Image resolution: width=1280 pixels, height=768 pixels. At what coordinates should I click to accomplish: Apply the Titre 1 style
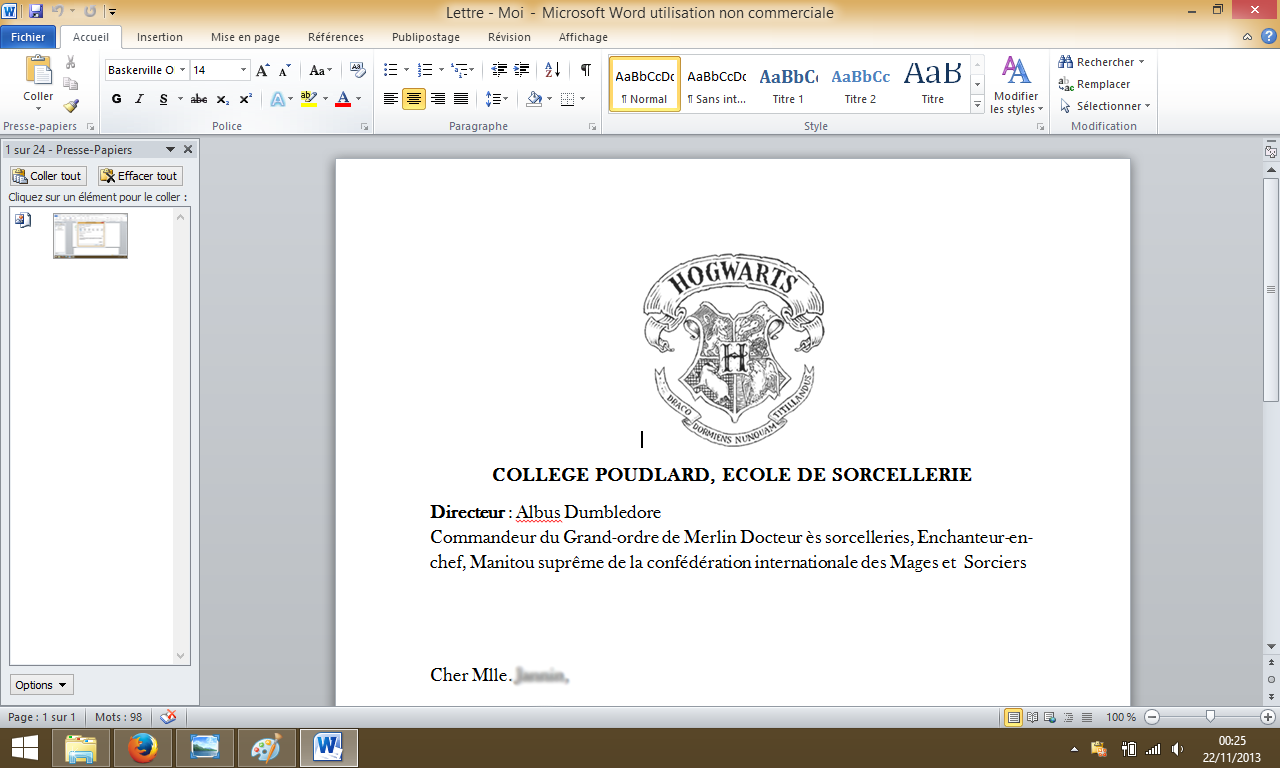tap(788, 84)
